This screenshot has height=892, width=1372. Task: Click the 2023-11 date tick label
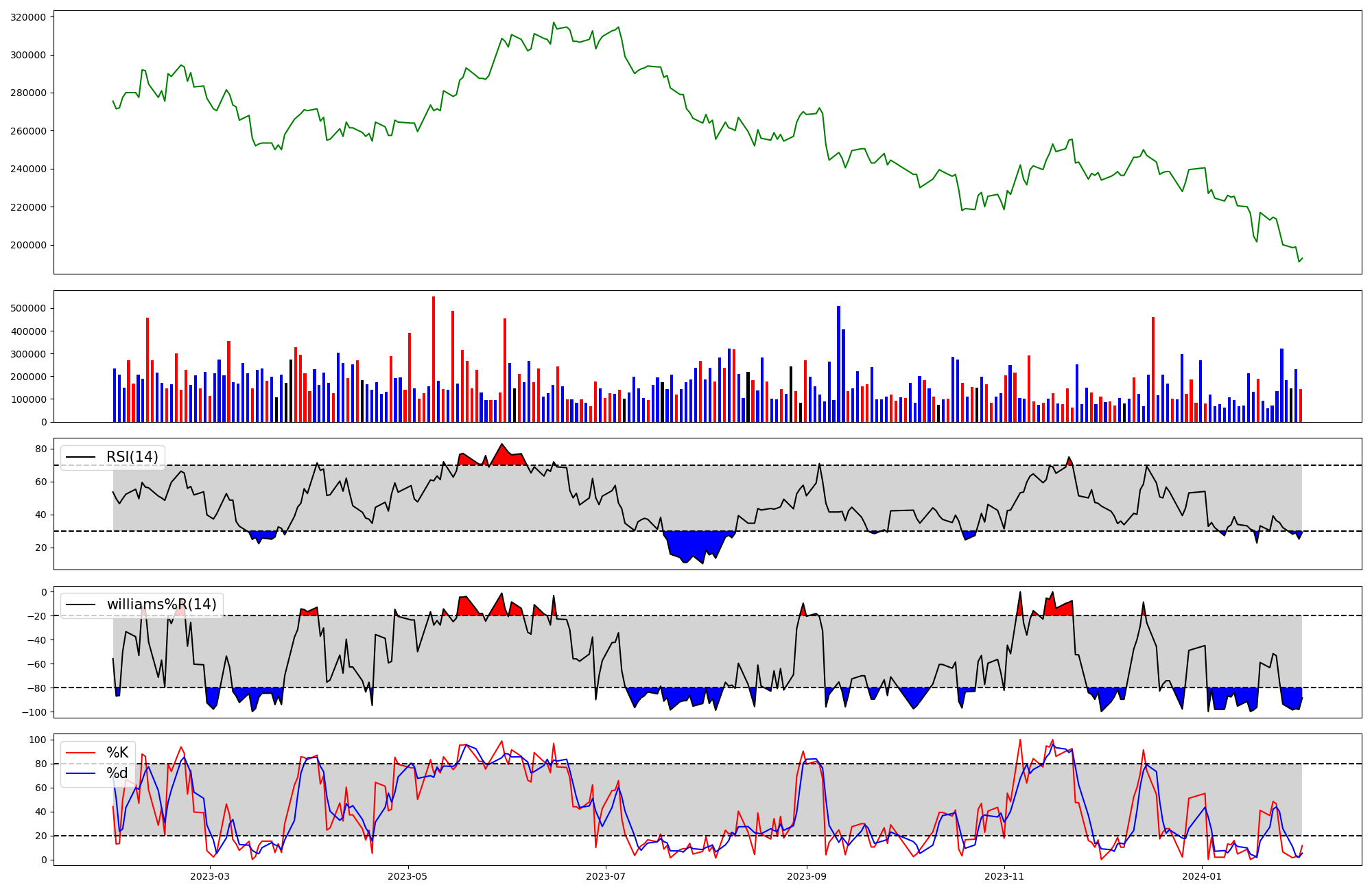[1004, 876]
